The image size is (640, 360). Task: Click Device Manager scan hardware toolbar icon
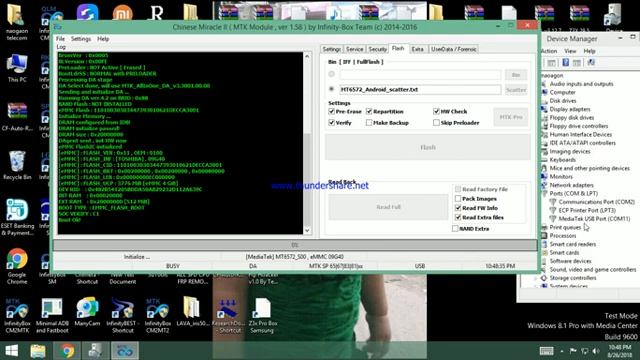tap(591, 62)
